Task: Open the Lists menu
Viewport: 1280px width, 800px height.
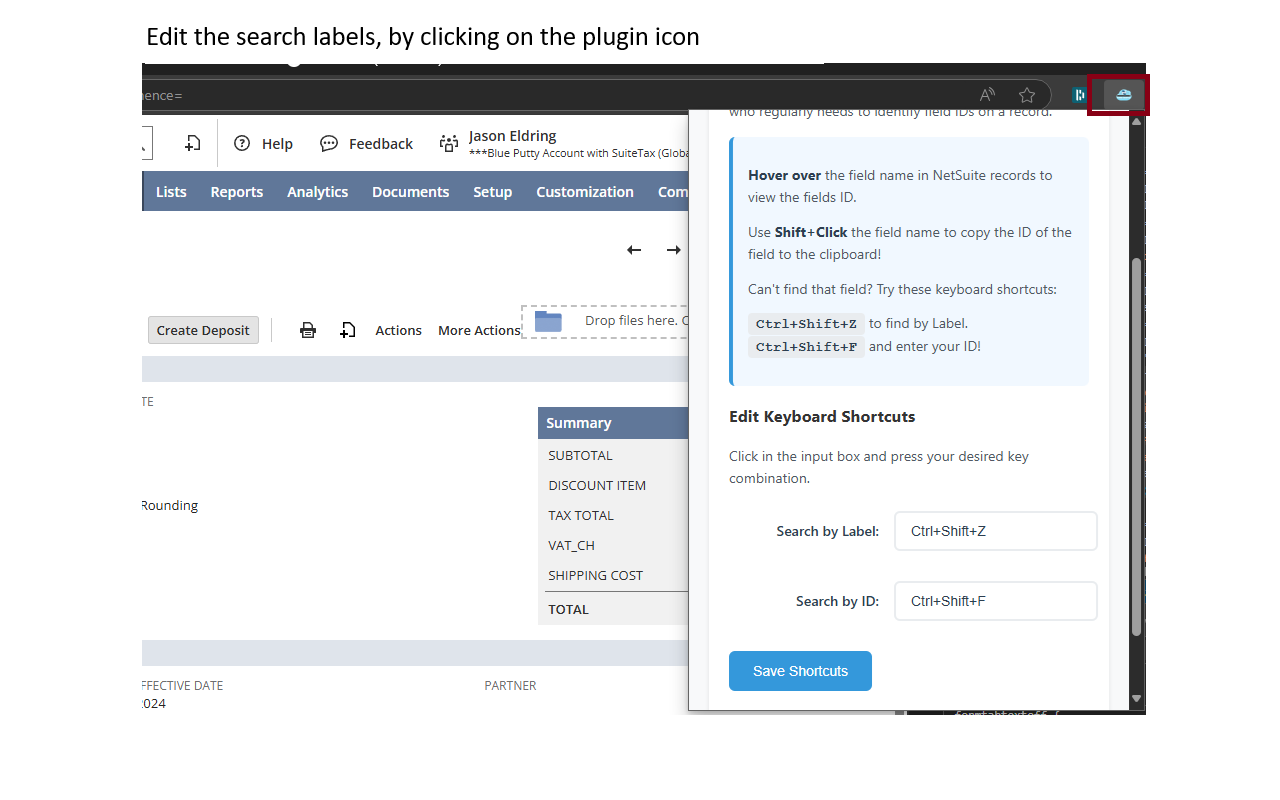Action: [x=171, y=192]
